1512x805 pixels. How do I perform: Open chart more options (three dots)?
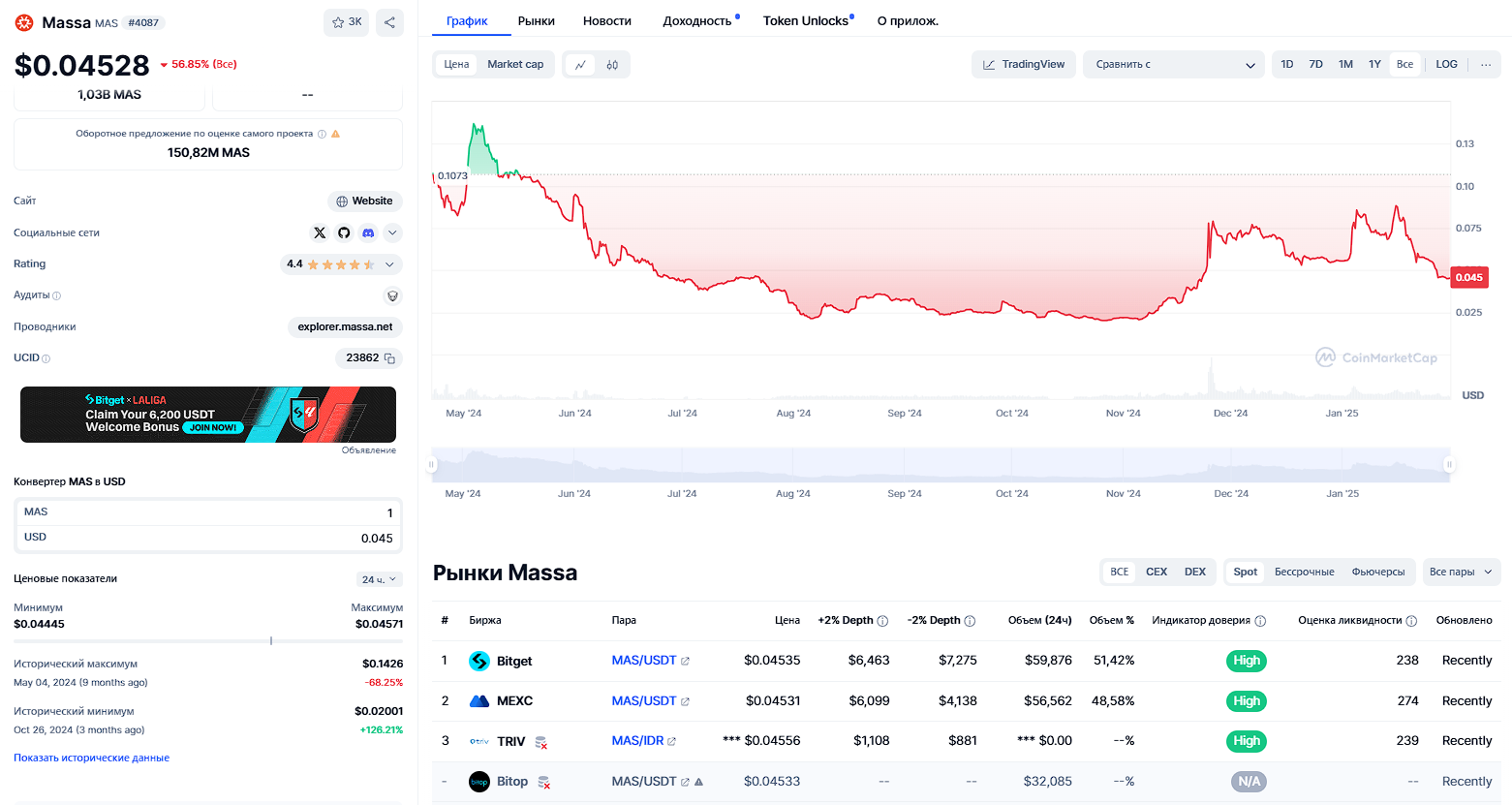pos(1486,65)
